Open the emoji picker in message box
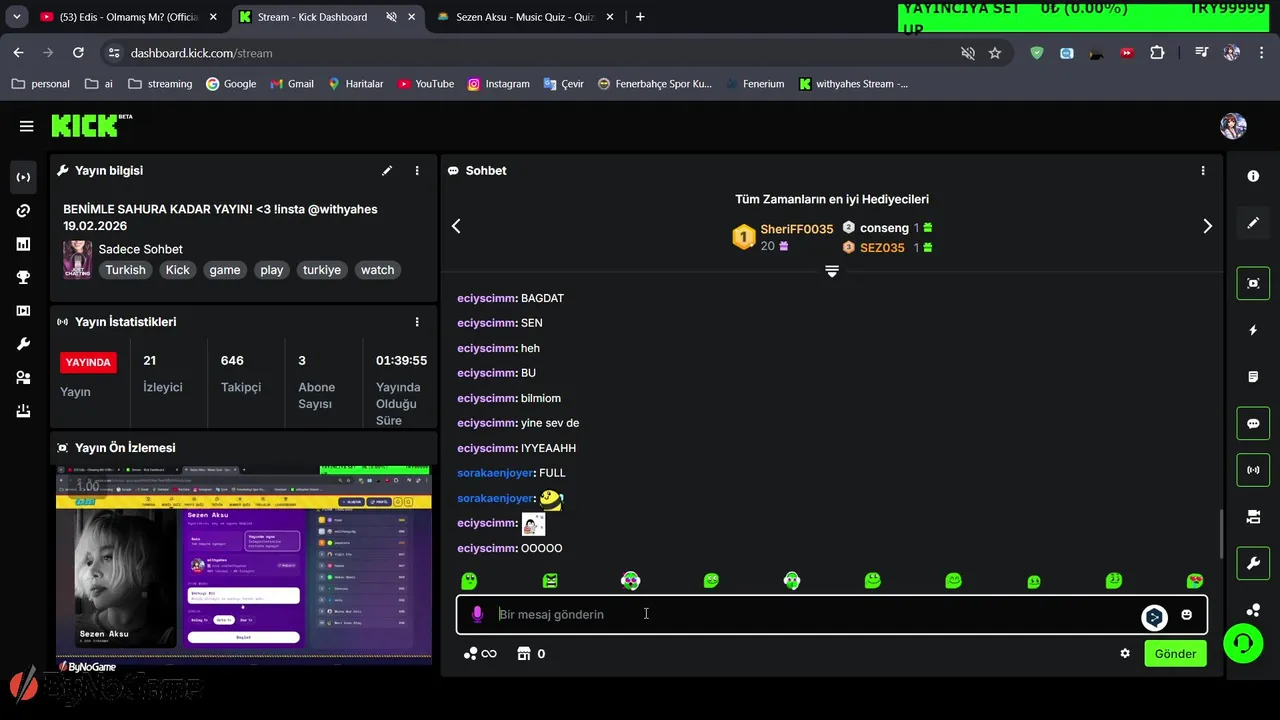The image size is (1280, 720). tap(1186, 615)
